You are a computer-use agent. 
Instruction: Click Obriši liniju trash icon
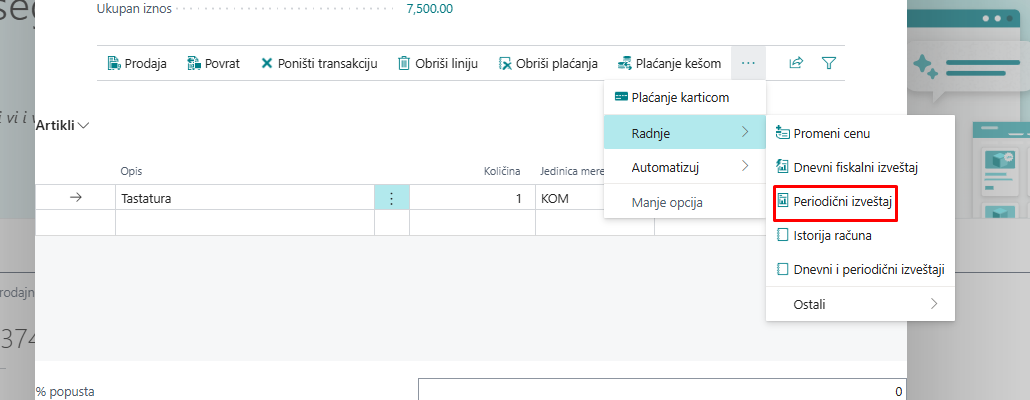click(404, 63)
